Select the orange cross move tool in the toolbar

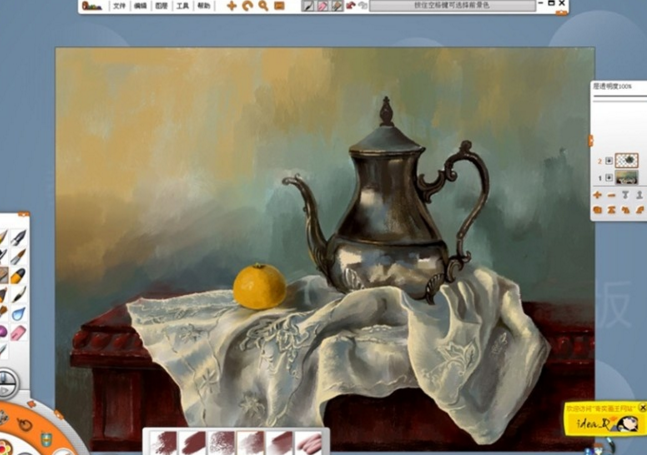click(231, 6)
